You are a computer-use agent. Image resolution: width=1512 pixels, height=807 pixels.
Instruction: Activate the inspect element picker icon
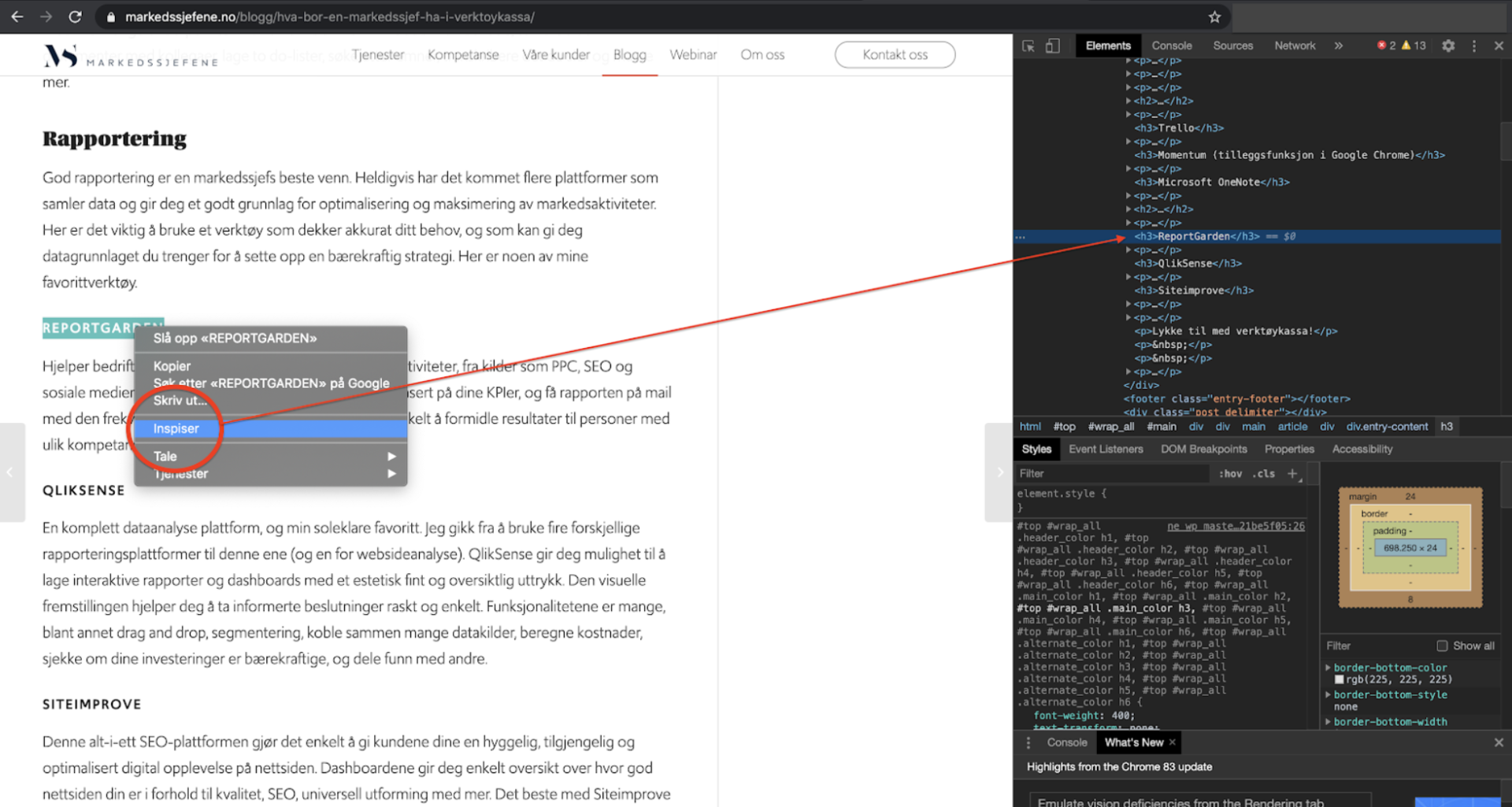1028,46
